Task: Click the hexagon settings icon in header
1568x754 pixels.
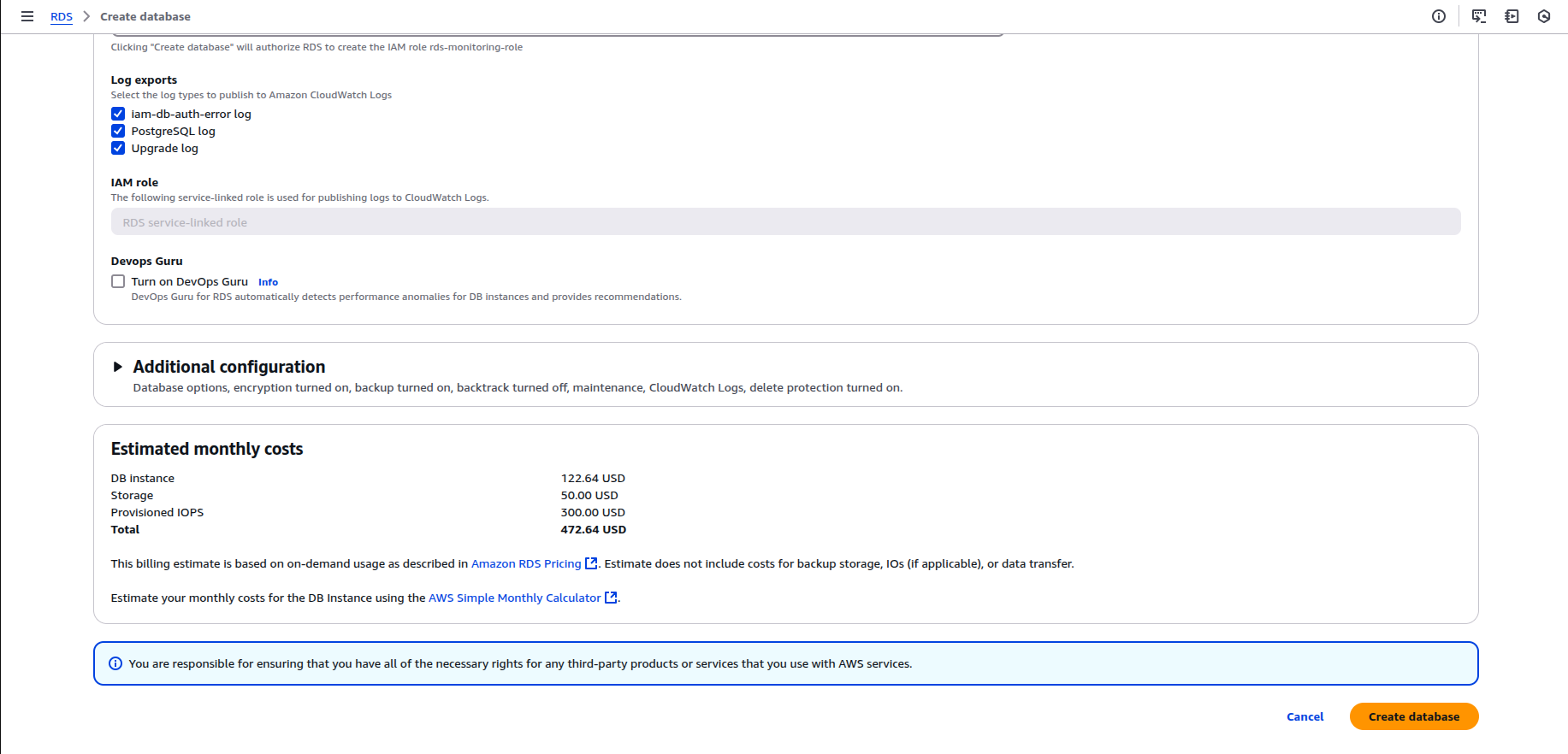Action: coord(1544,16)
